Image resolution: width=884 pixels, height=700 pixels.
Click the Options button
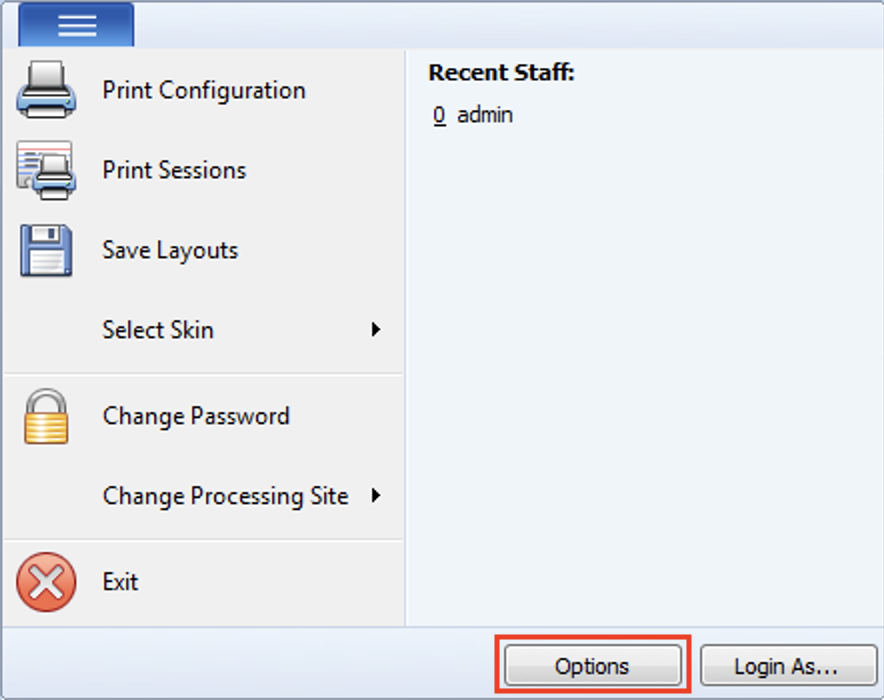[592, 665]
